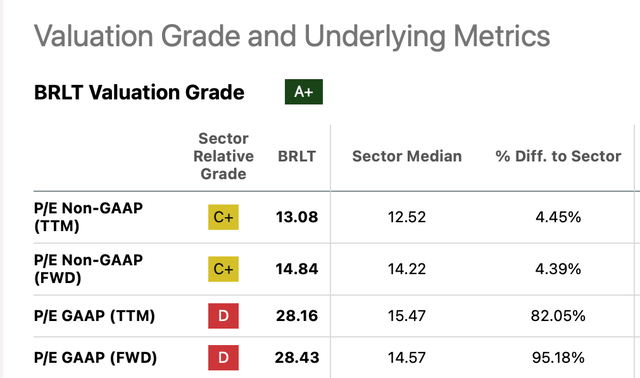Click the C+ grade badge for P/E Non-GAAP (FWD)
The image size is (640, 378).
[x=223, y=269]
